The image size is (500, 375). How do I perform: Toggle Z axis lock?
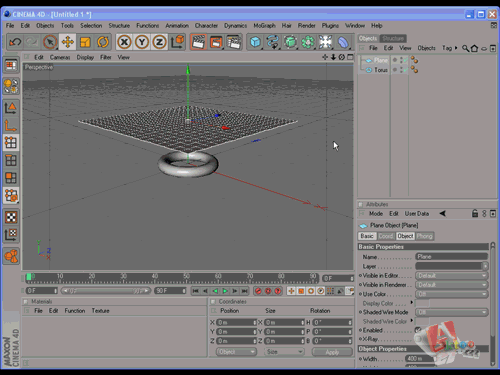160,42
